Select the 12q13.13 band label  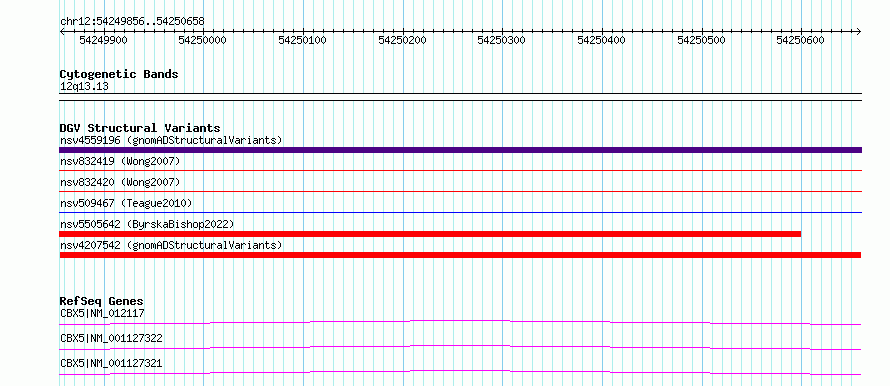[84, 87]
